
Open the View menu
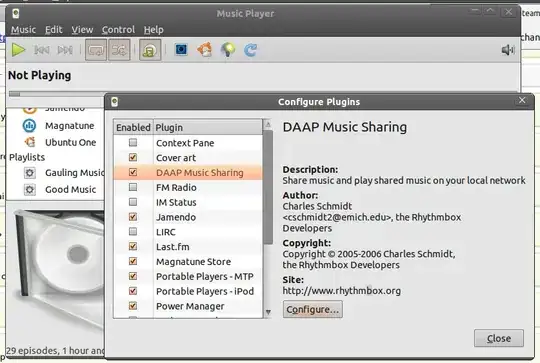[82, 30]
